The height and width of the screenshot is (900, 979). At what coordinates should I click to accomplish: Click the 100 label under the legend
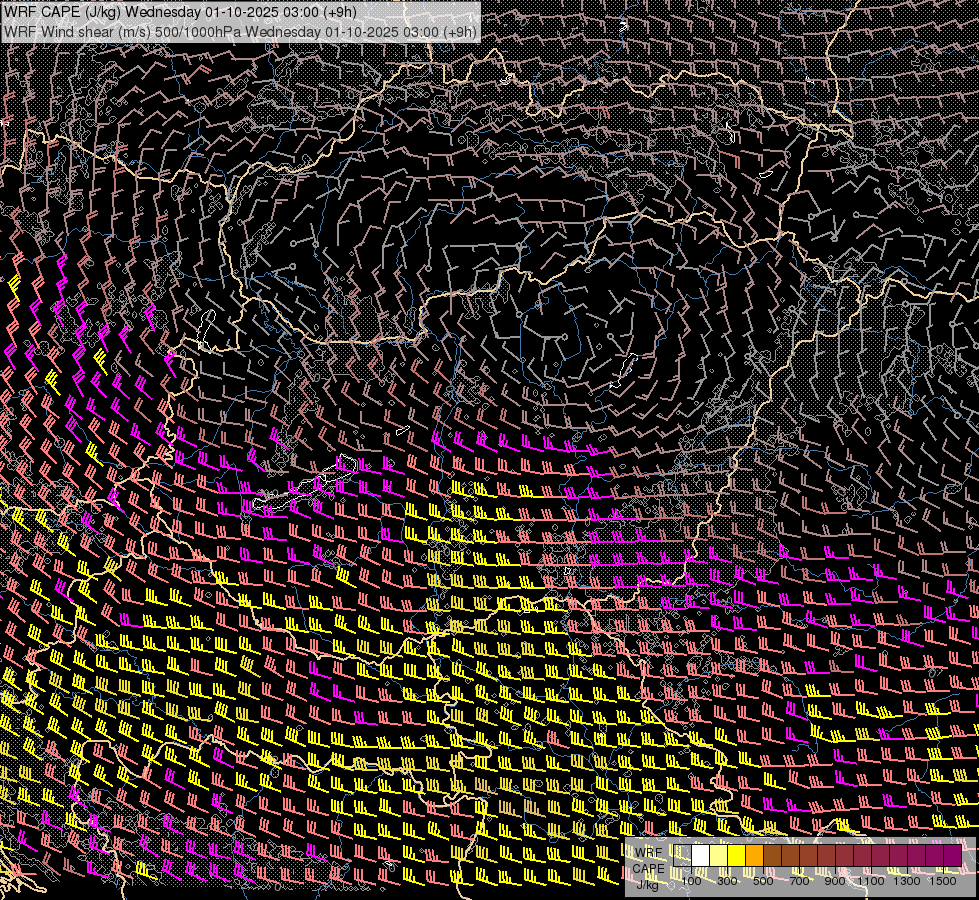(691, 881)
